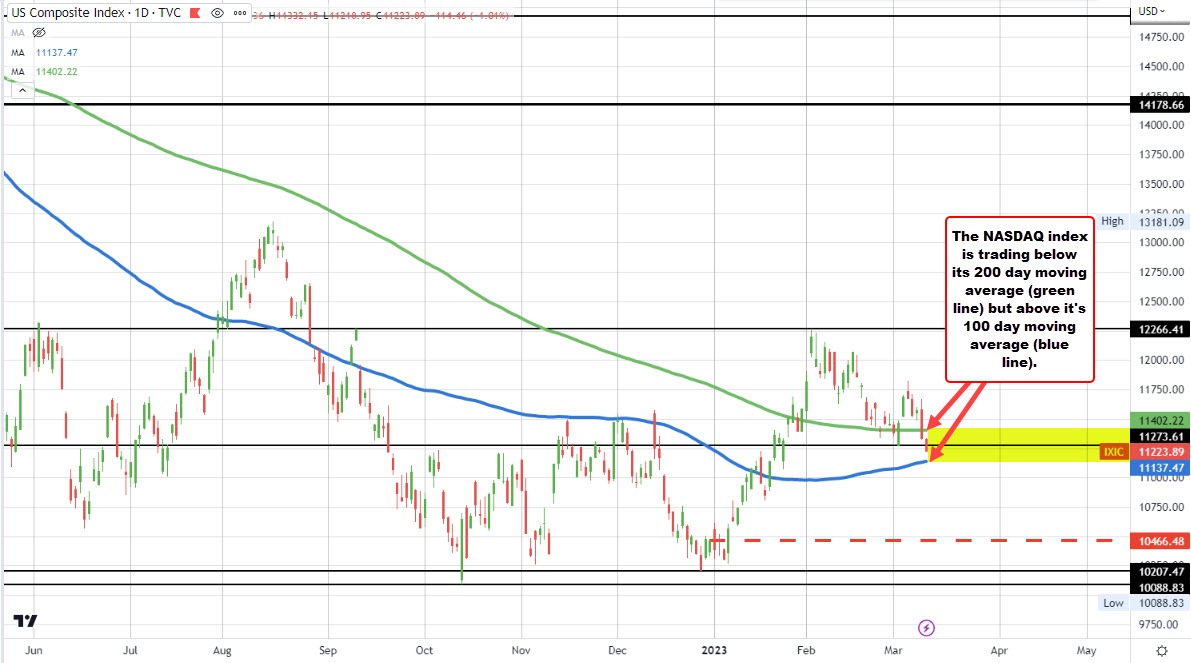Click the 12750.00 price scale label
The image size is (1191, 663).
click(1161, 272)
